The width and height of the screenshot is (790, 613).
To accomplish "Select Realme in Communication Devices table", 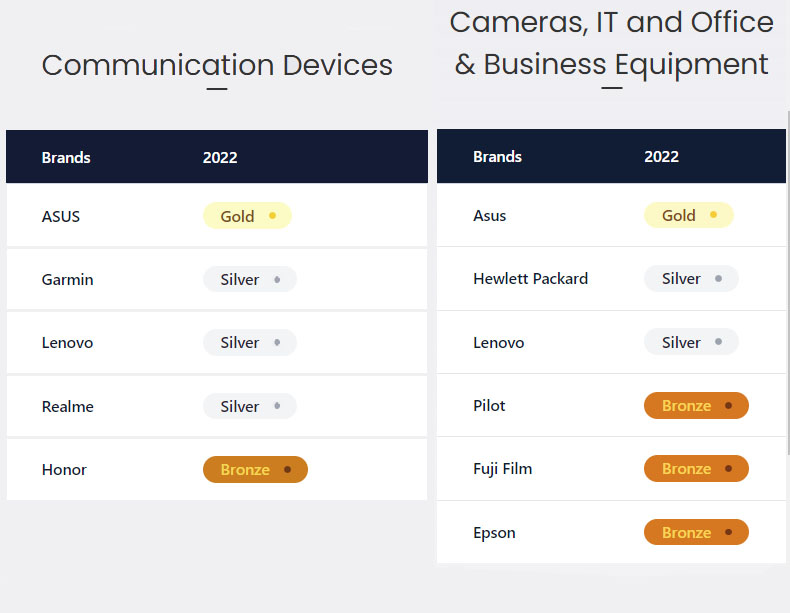I will (67, 407).
